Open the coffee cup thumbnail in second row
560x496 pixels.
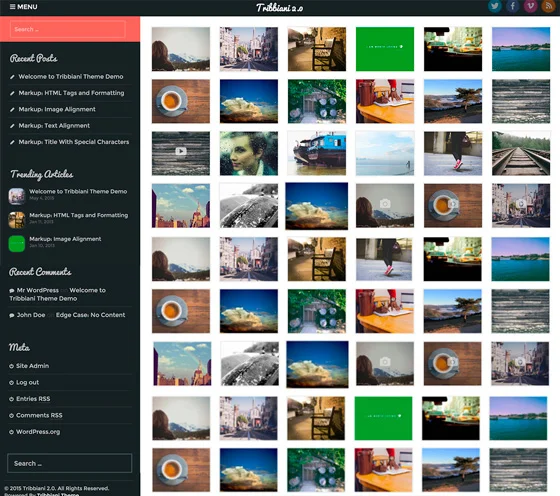(181, 101)
